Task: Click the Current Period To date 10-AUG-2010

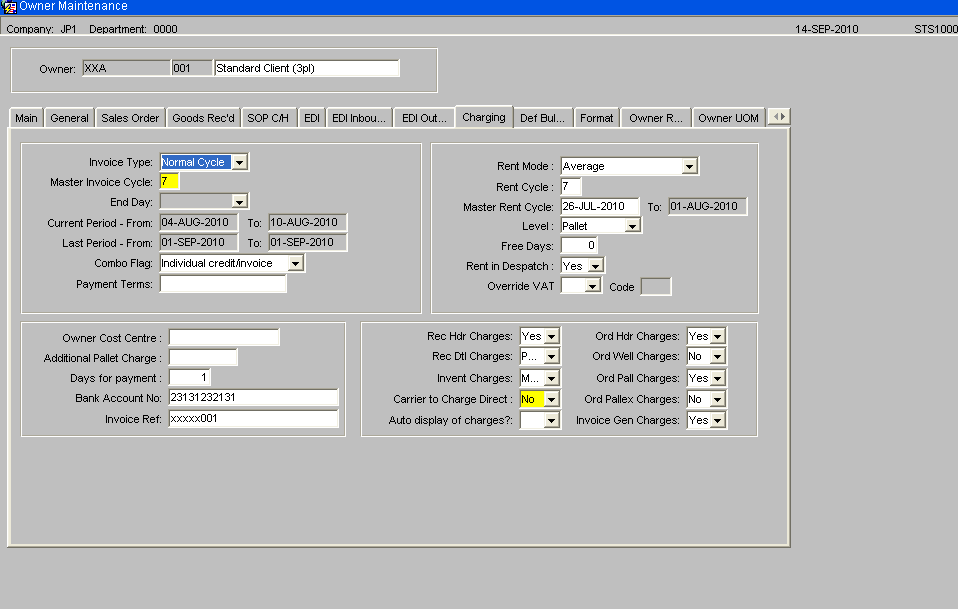Action: click(308, 222)
